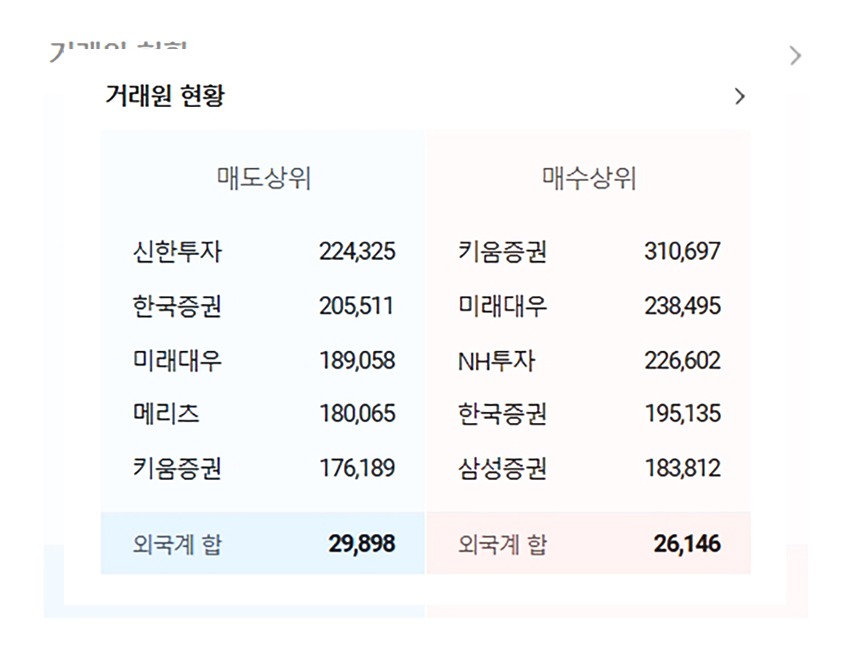Click the 매도상위 column header
This screenshot has height=654, width=850.
pos(264,178)
